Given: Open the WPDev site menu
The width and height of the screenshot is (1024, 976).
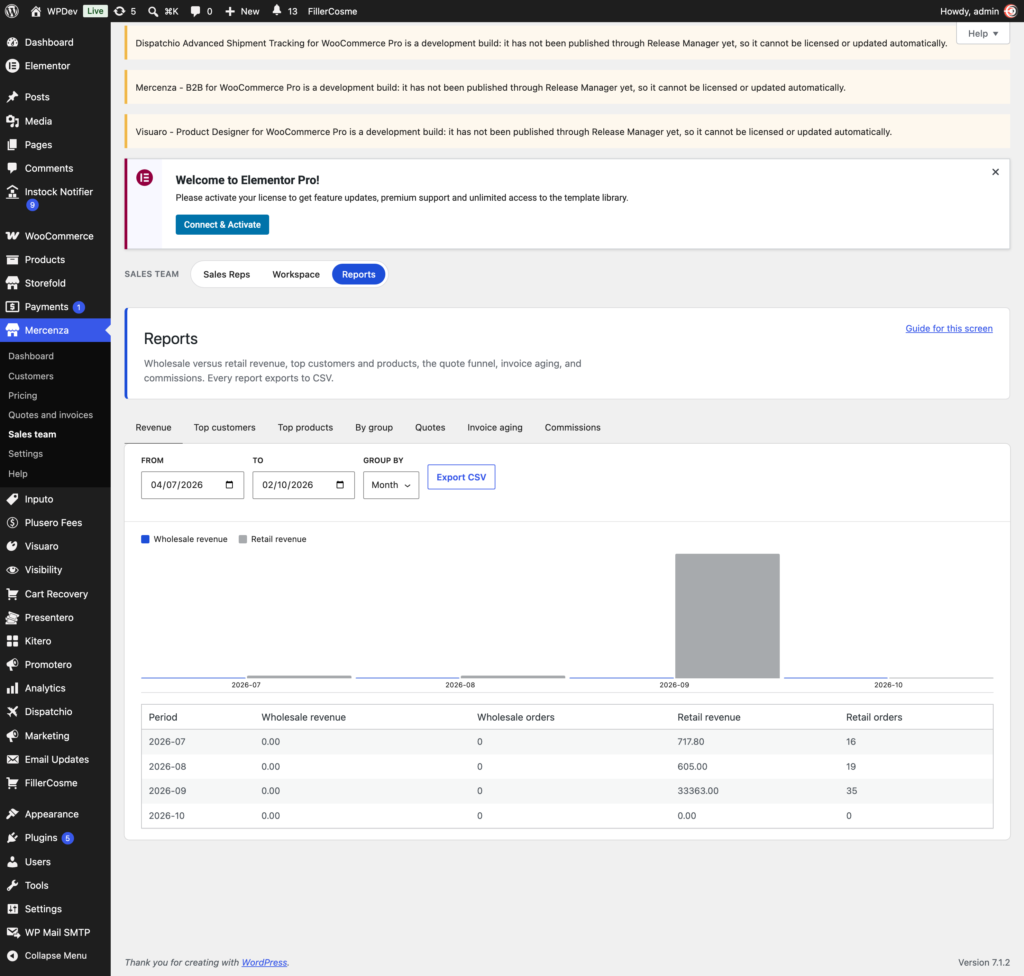Looking at the screenshot, I should point(54,11).
